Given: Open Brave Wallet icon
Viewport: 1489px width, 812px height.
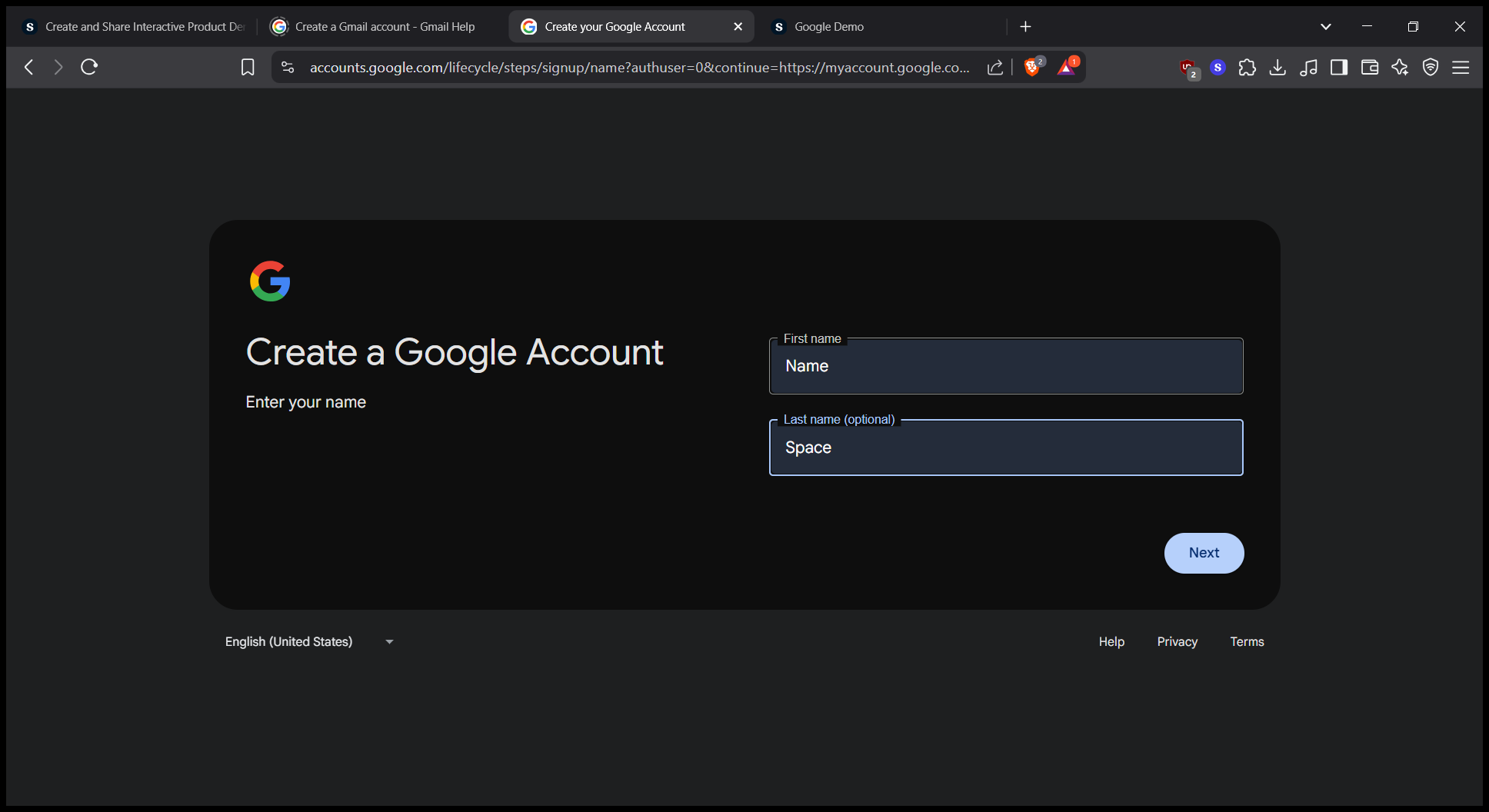Looking at the screenshot, I should point(1370,68).
